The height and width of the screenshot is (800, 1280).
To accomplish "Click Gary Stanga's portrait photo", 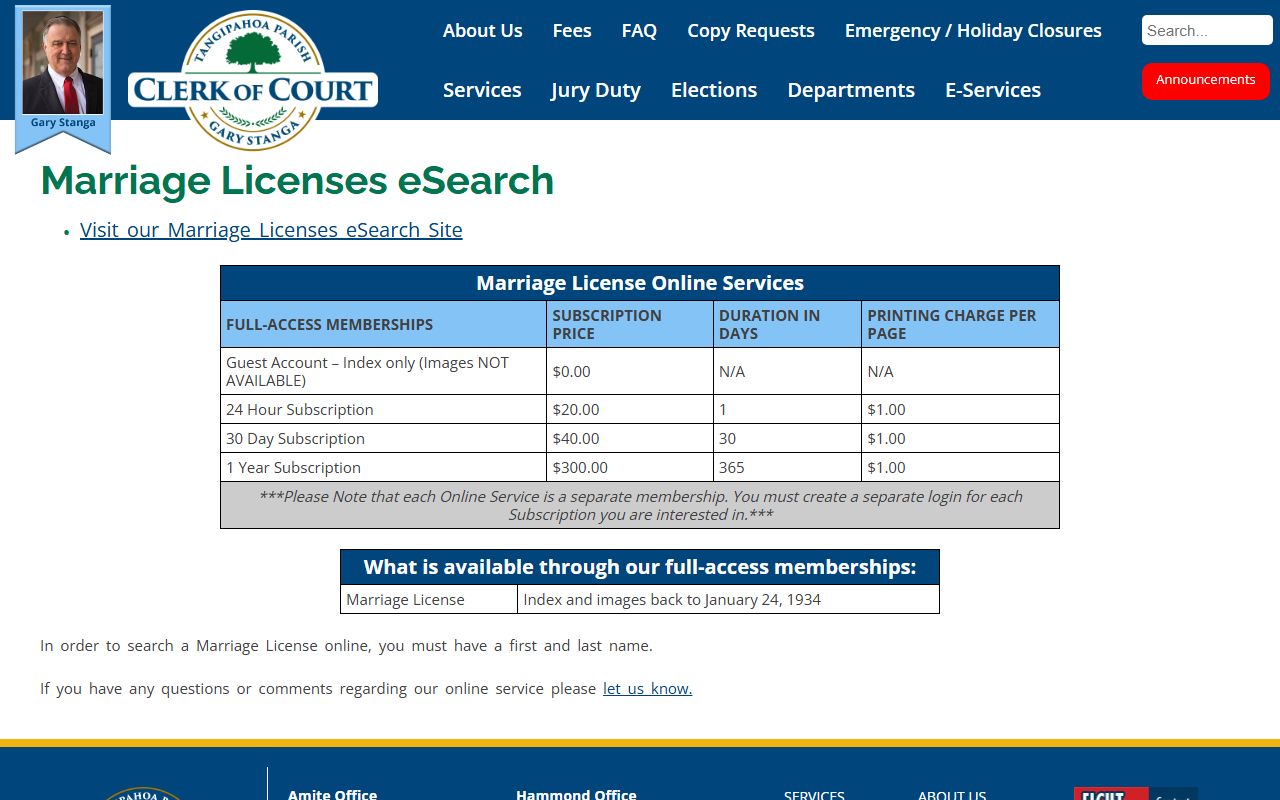I will point(63,62).
